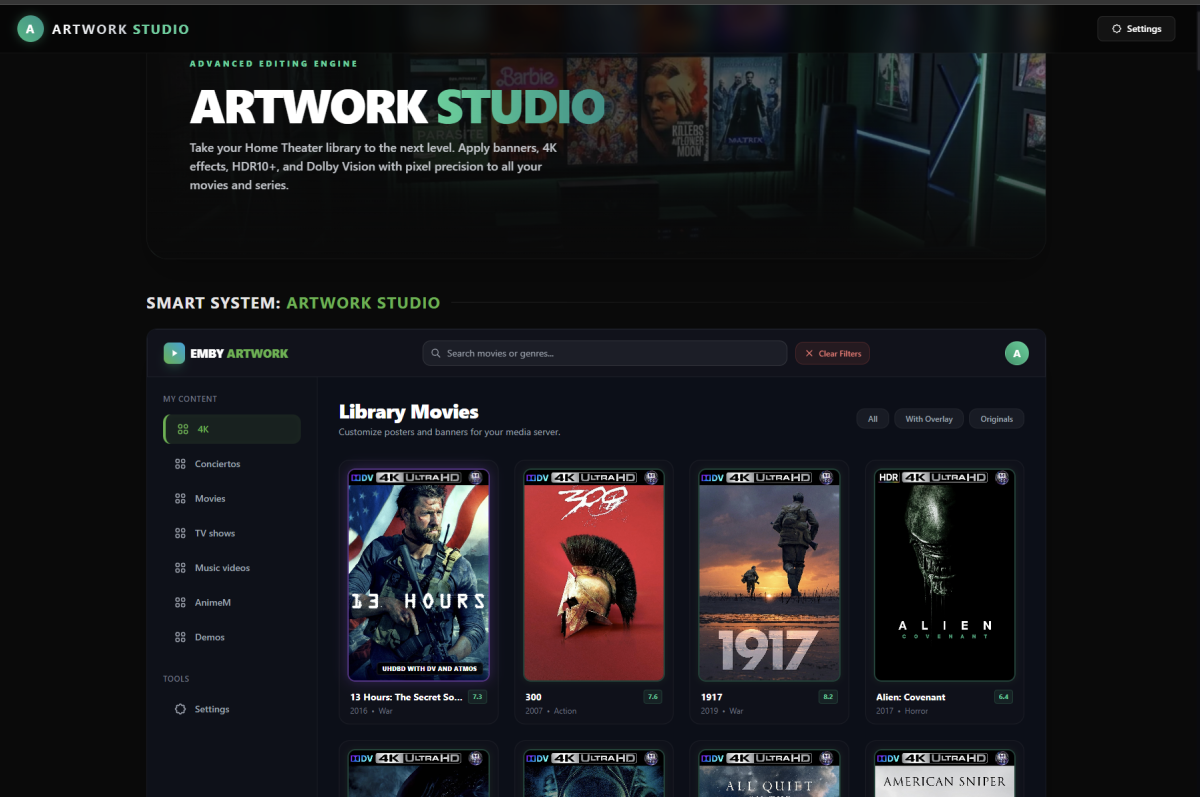1200x797 pixels.
Task: Show All posters filter
Action: click(x=872, y=419)
